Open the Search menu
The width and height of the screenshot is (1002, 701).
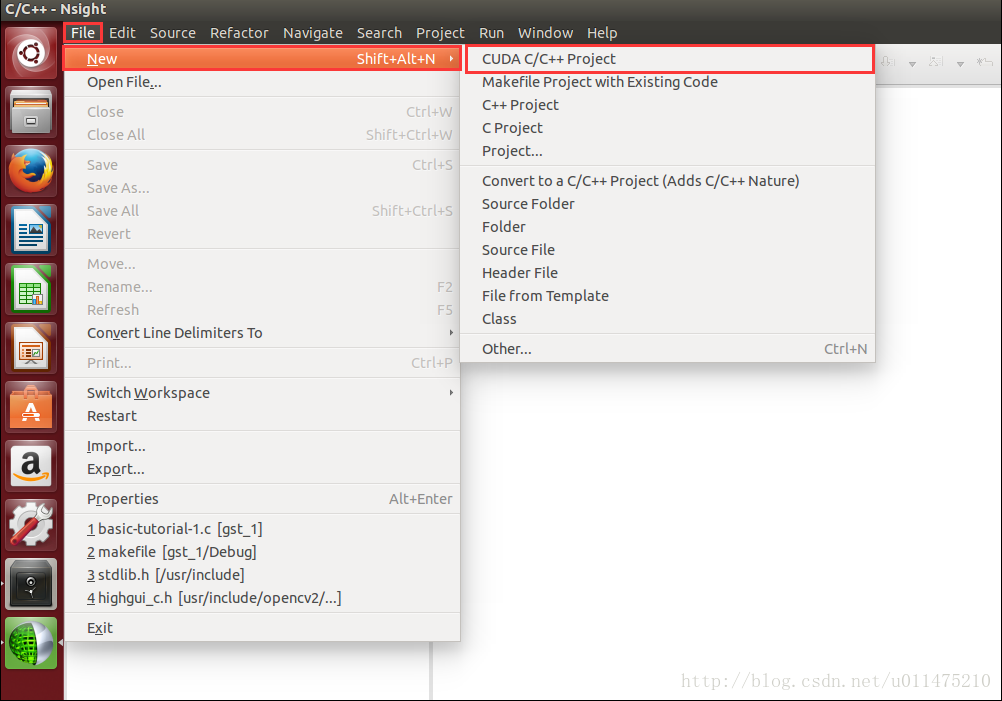tap(379, 33)
